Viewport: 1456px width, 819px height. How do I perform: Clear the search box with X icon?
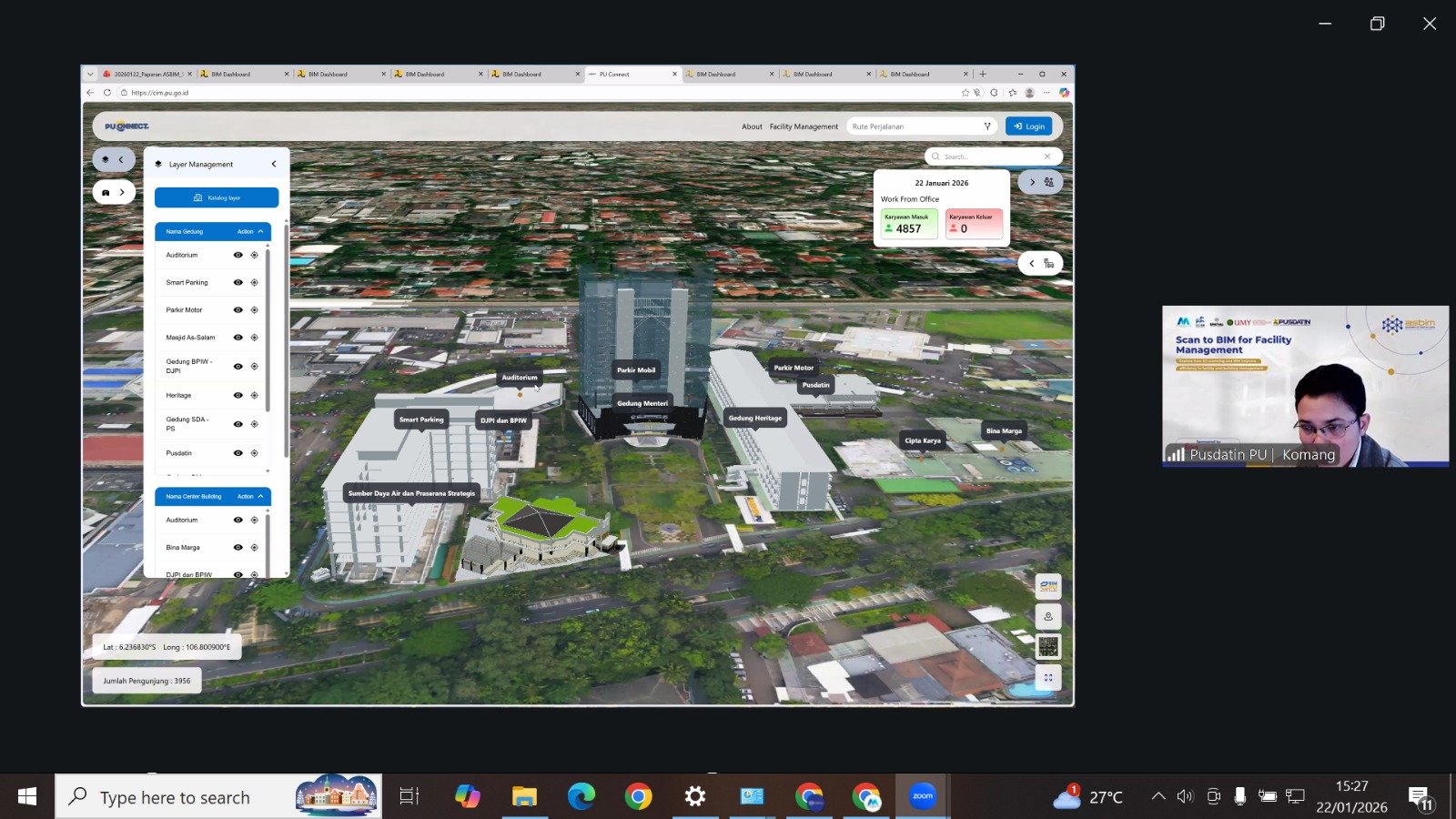click(1047, 157)
